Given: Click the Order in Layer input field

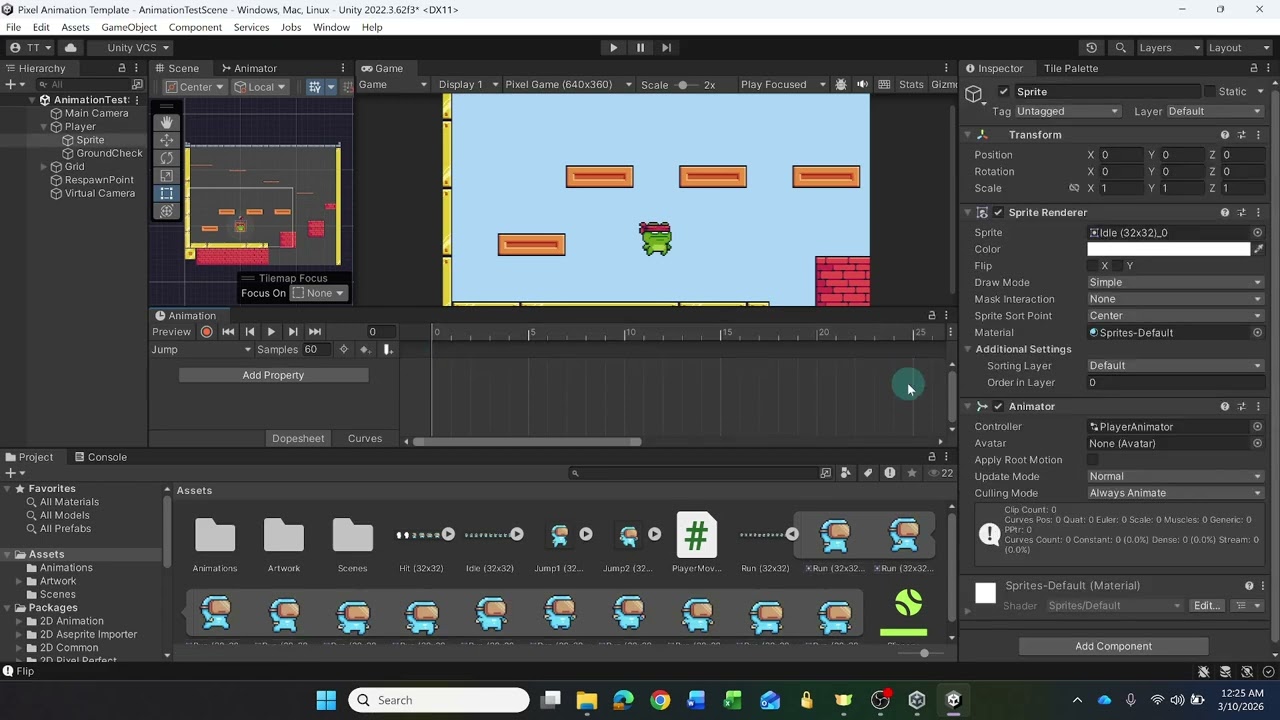Looking at the screenshot, I should click(x=1175, y=382).
